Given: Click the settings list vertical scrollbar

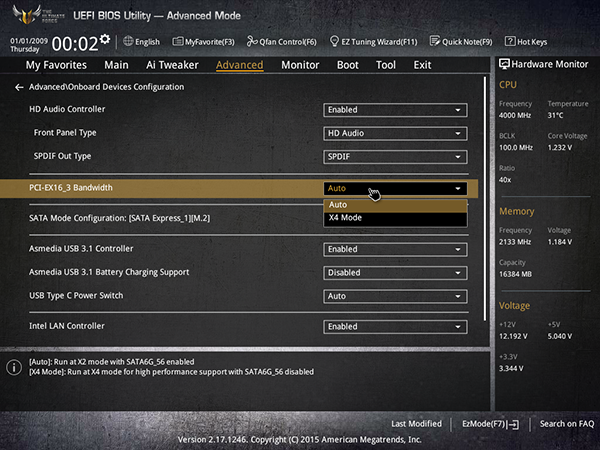Looking at the screenshot, I should (x=485, y=199).
